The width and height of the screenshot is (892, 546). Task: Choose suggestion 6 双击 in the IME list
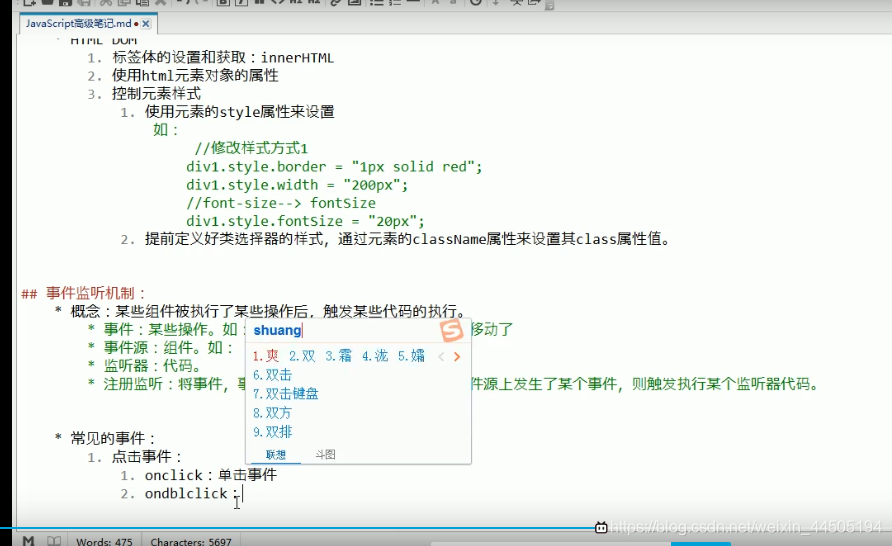click(x=272, y=375)
